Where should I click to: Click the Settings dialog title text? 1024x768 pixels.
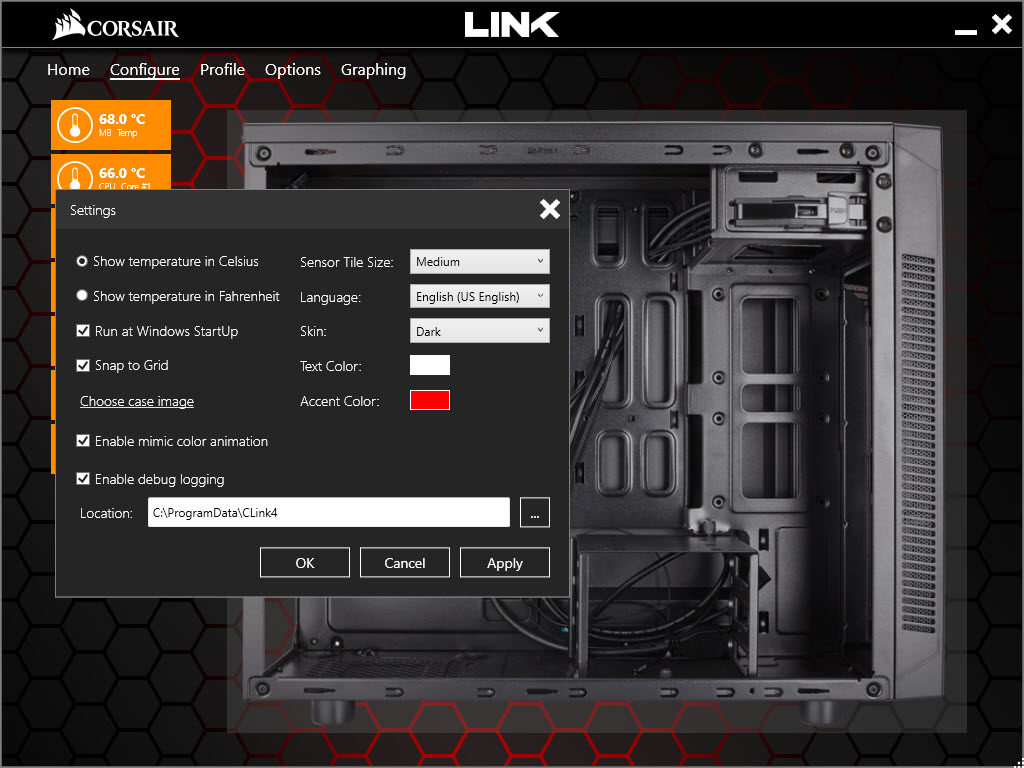(93, 210)
